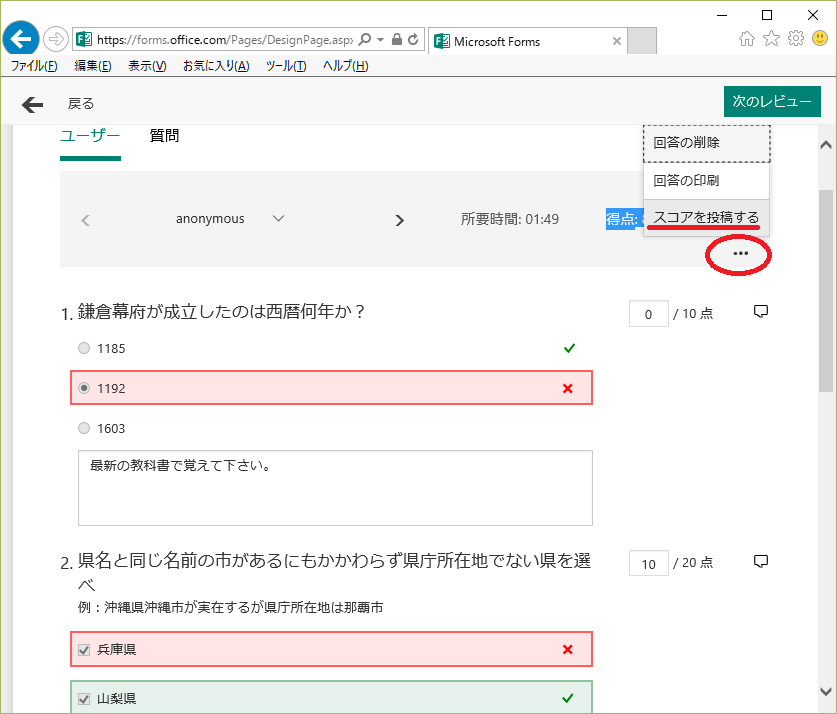Click the browser back arrow button
This screenshot has width=837, height=714.
click(x=21, y=40)
